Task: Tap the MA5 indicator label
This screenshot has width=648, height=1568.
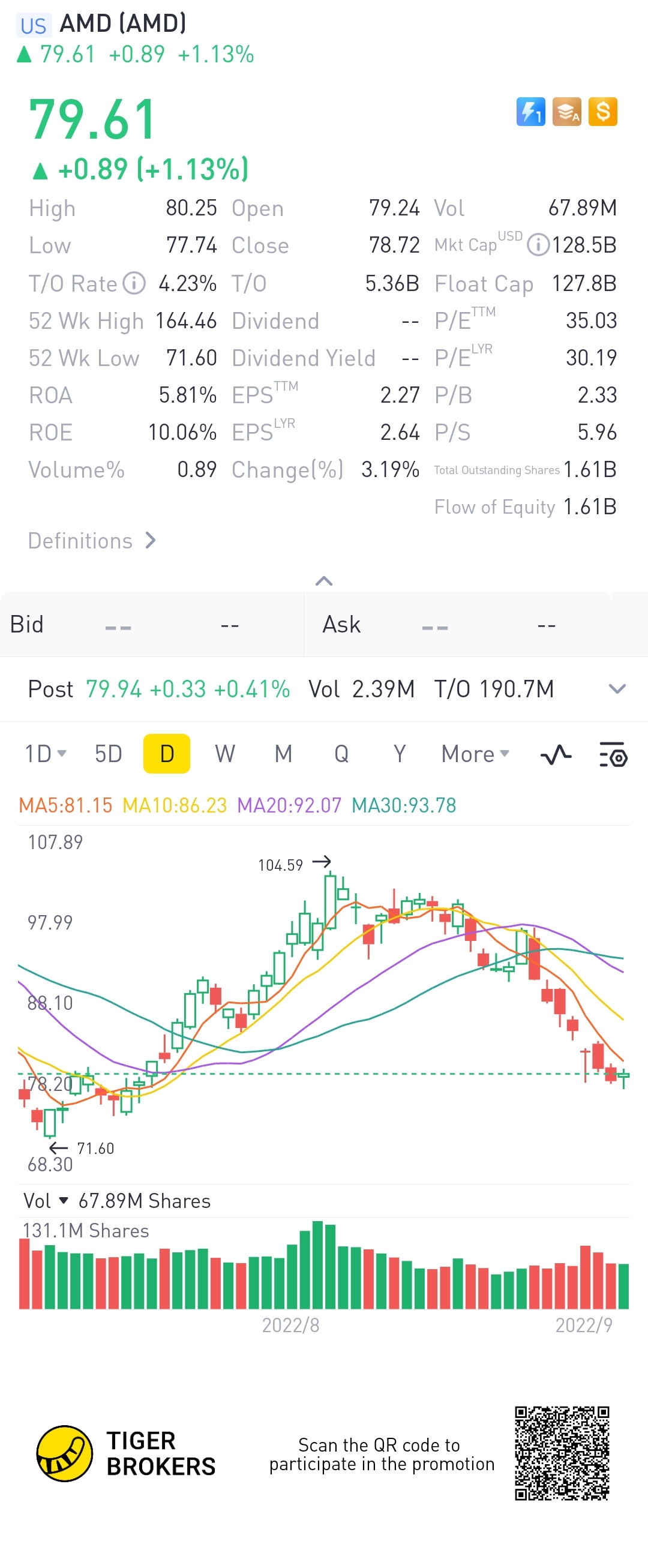Action: point(66,805)
